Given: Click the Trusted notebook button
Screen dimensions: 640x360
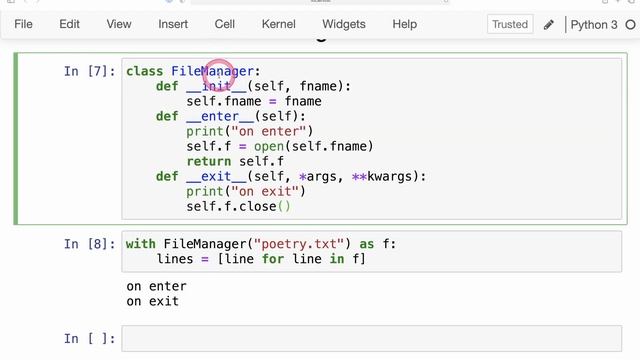Looking at the screenshot, I should [510, 24].
